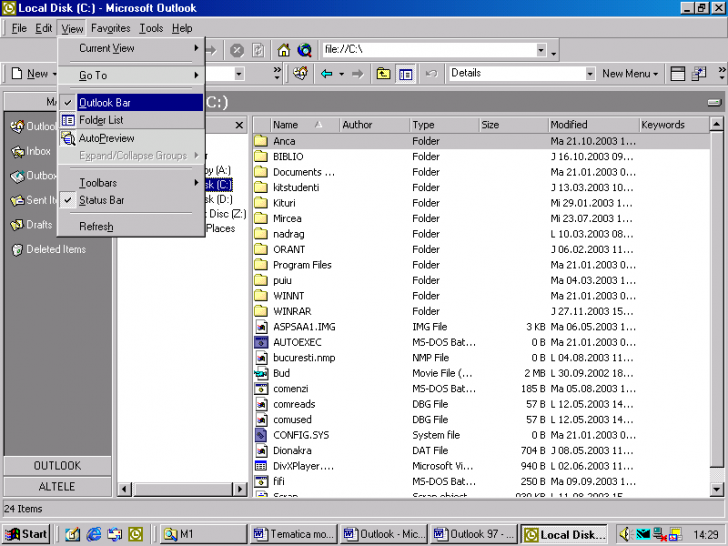728x546 pixels.
Task: Open the New Menu dropdown
Action: pyautogui.click(x=630, y=73)
